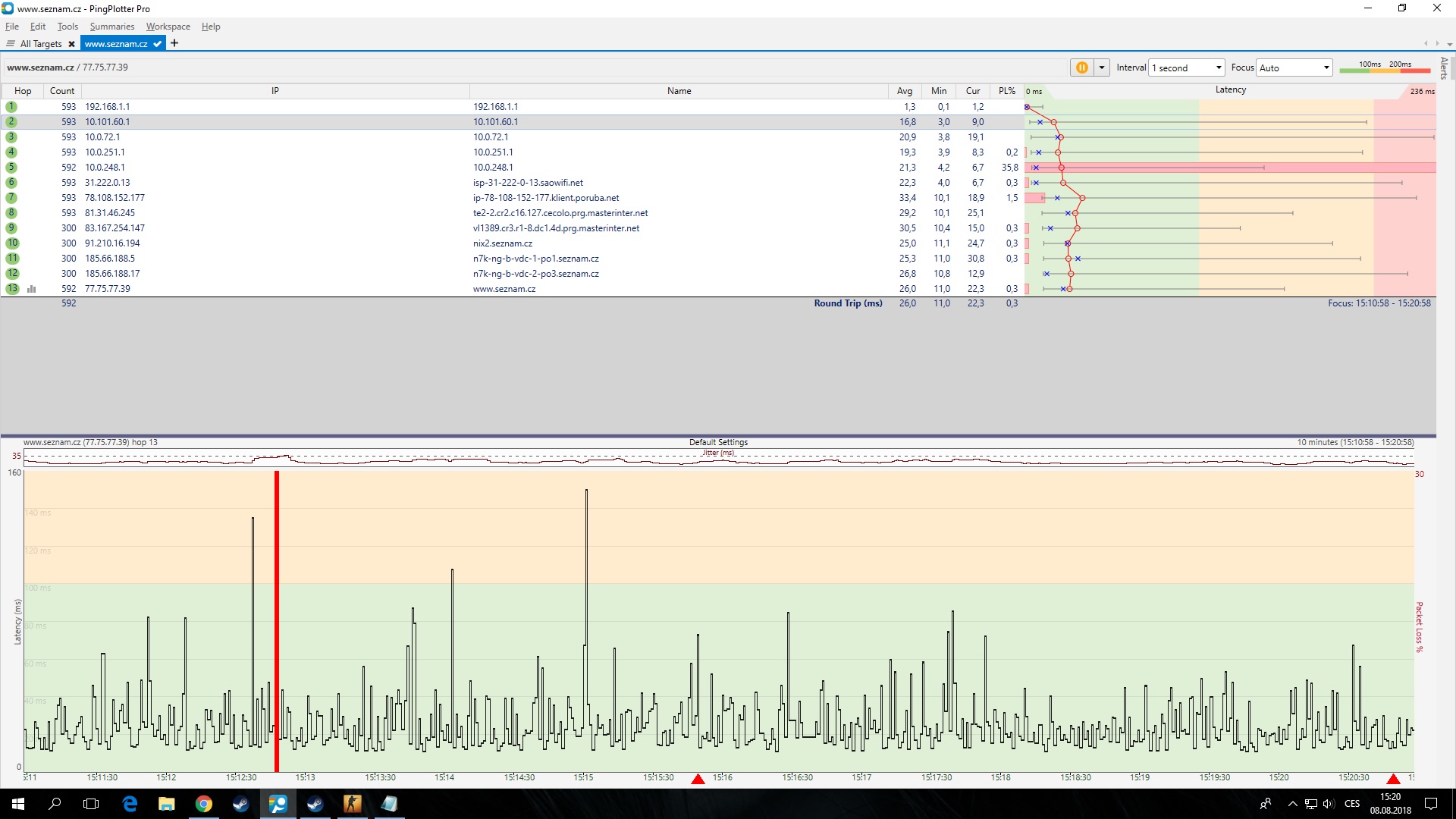Image resolution: width=1456 pixels, height=819 pixels.
Task: Click the checkmark on the www.seznam.cz tab
Action: [x=157, y=44]
